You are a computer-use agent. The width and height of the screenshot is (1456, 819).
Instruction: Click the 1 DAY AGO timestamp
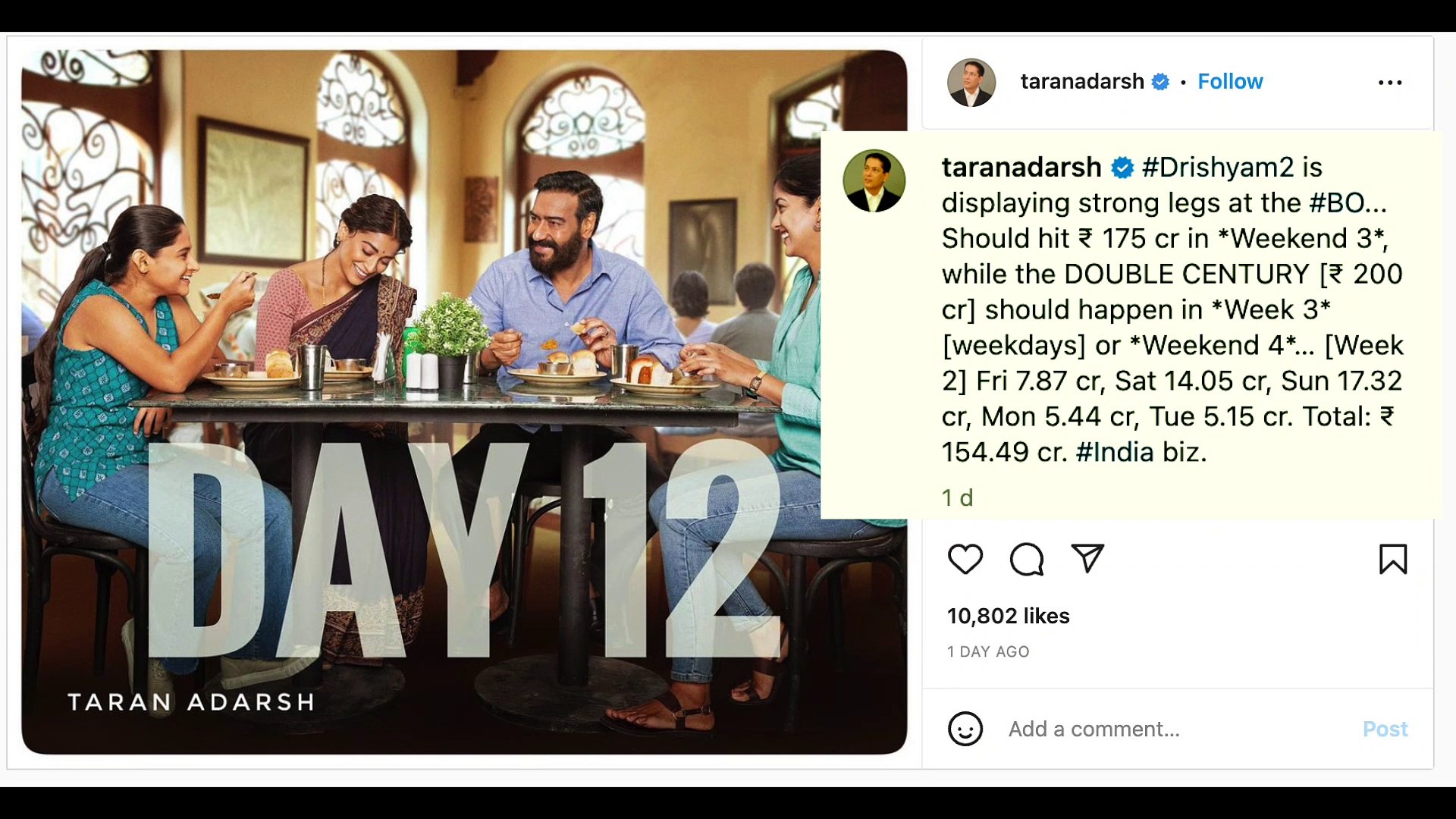pos(988,651)
